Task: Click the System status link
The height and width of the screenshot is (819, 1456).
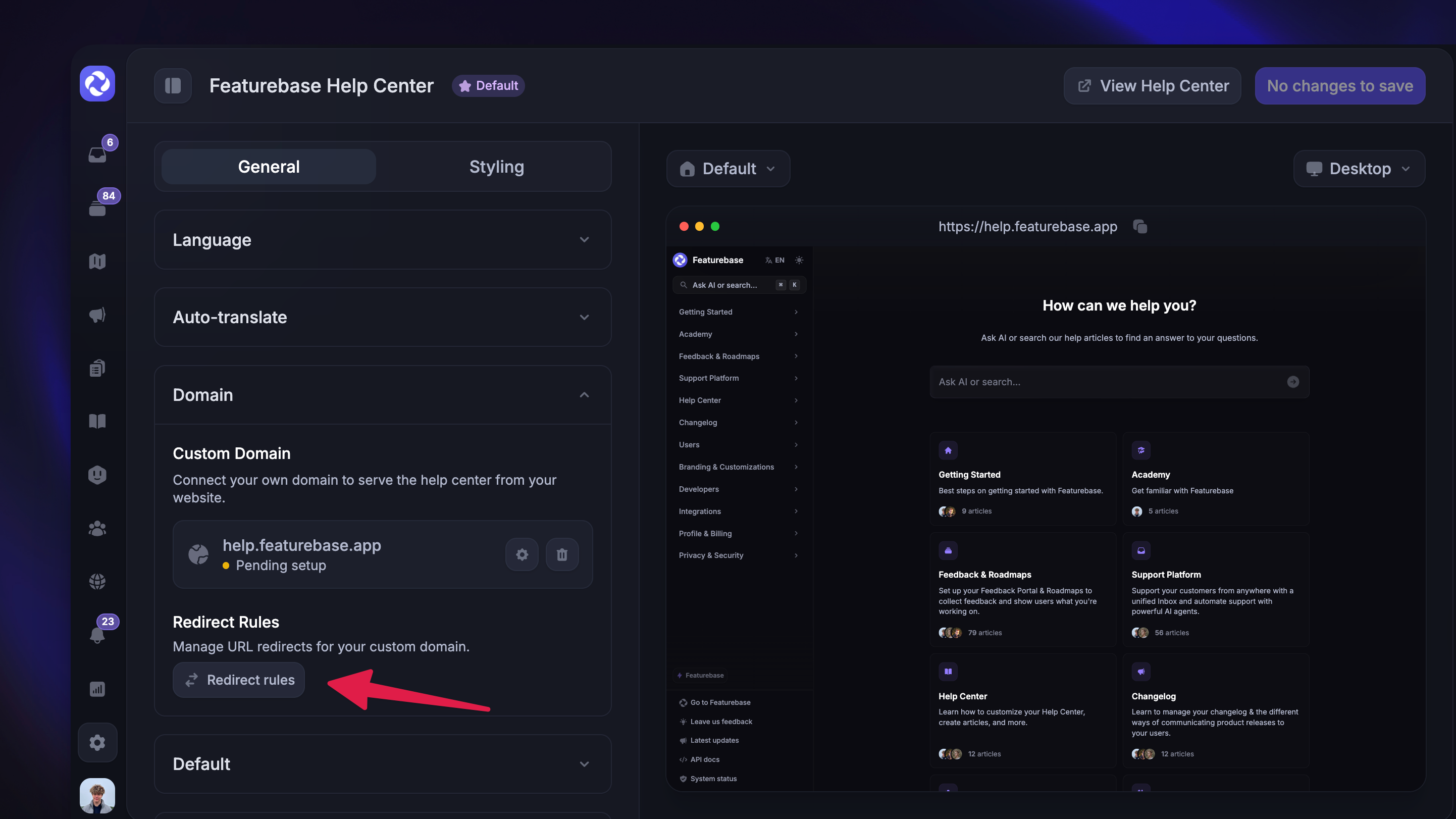Action: (x=708, y=779)
